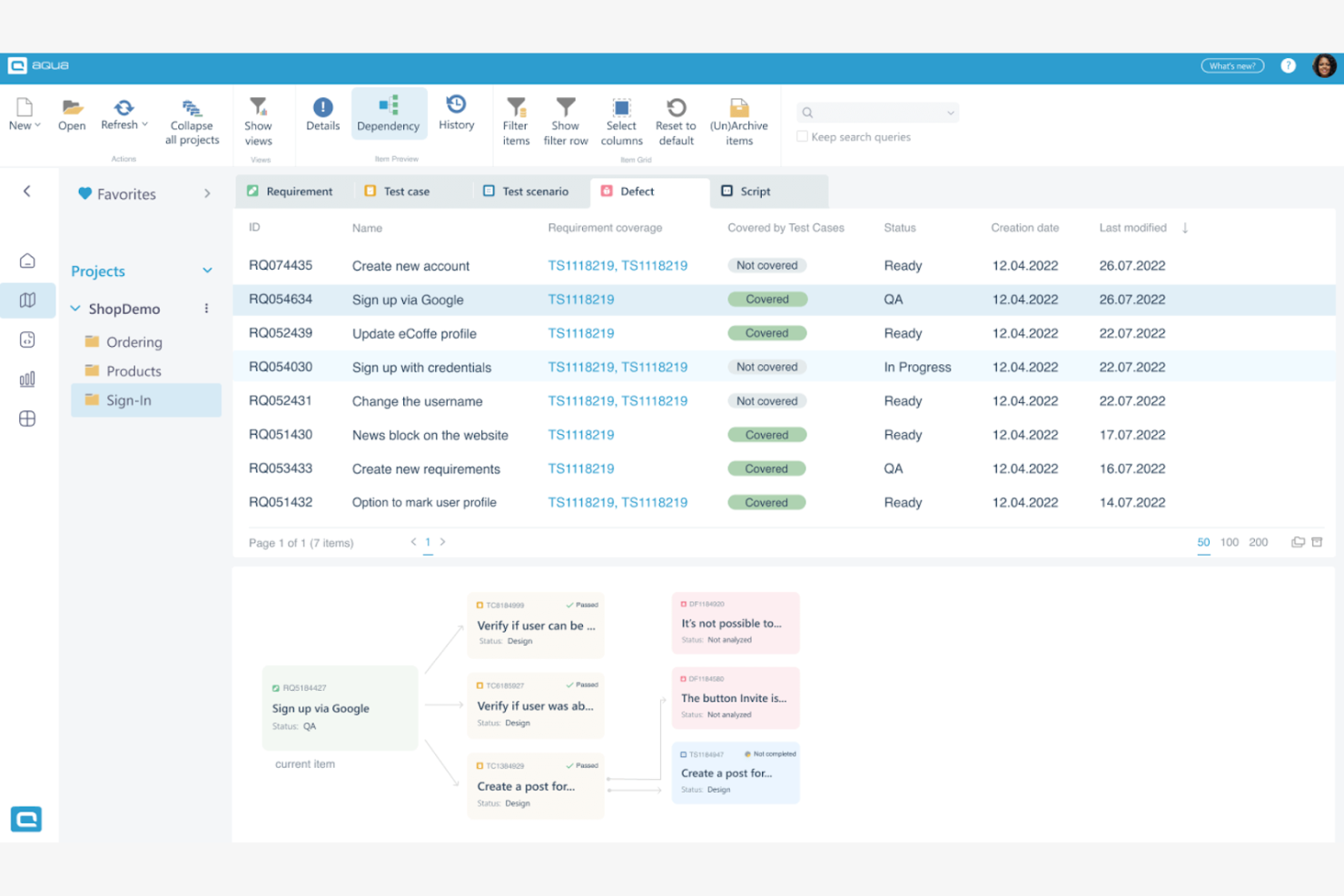The image size is (1344, 896).
Task: Open the 'The button Invite is' defect card
Action: tap(736, 698)
